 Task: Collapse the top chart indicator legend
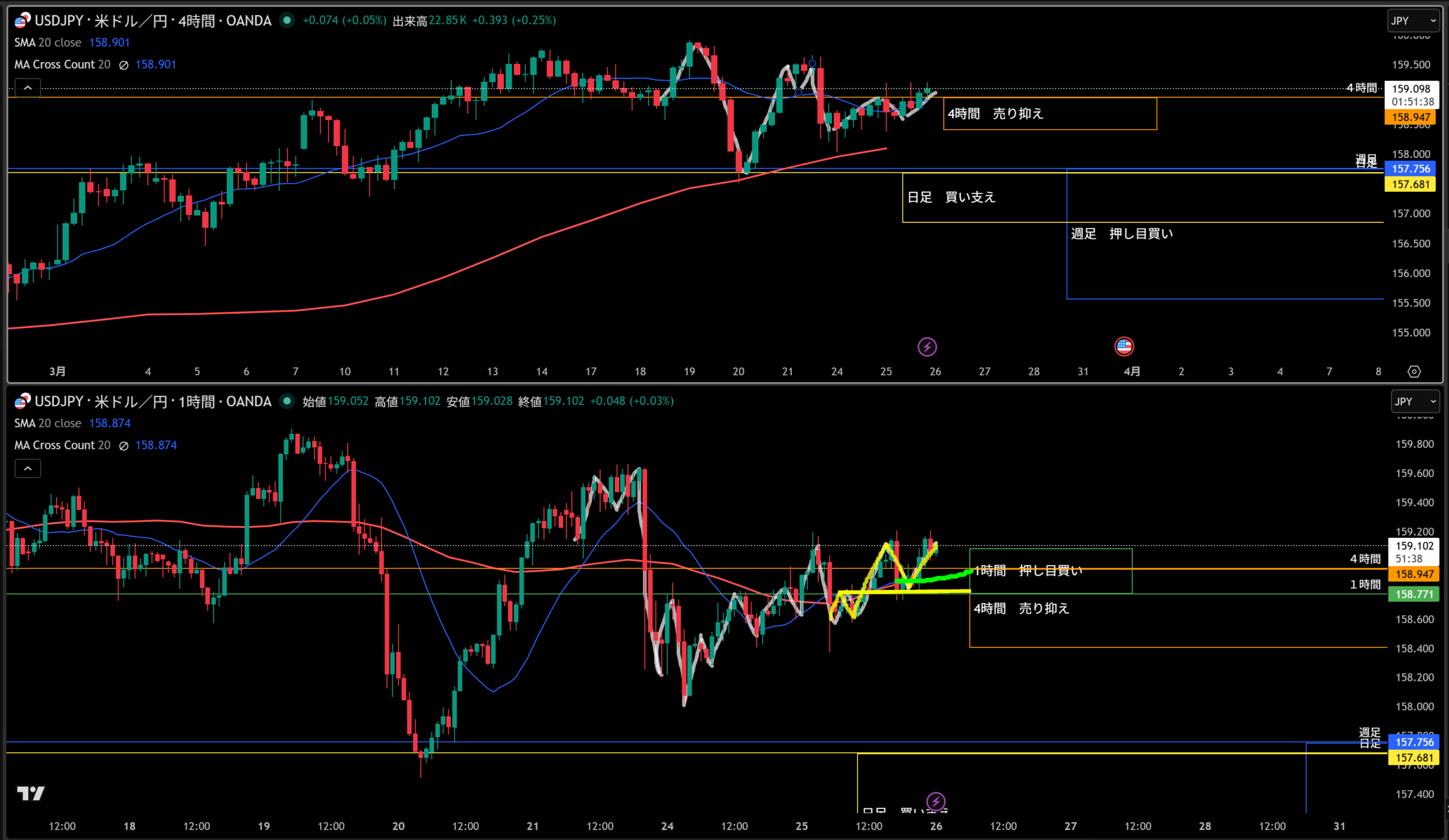point(28,88)
